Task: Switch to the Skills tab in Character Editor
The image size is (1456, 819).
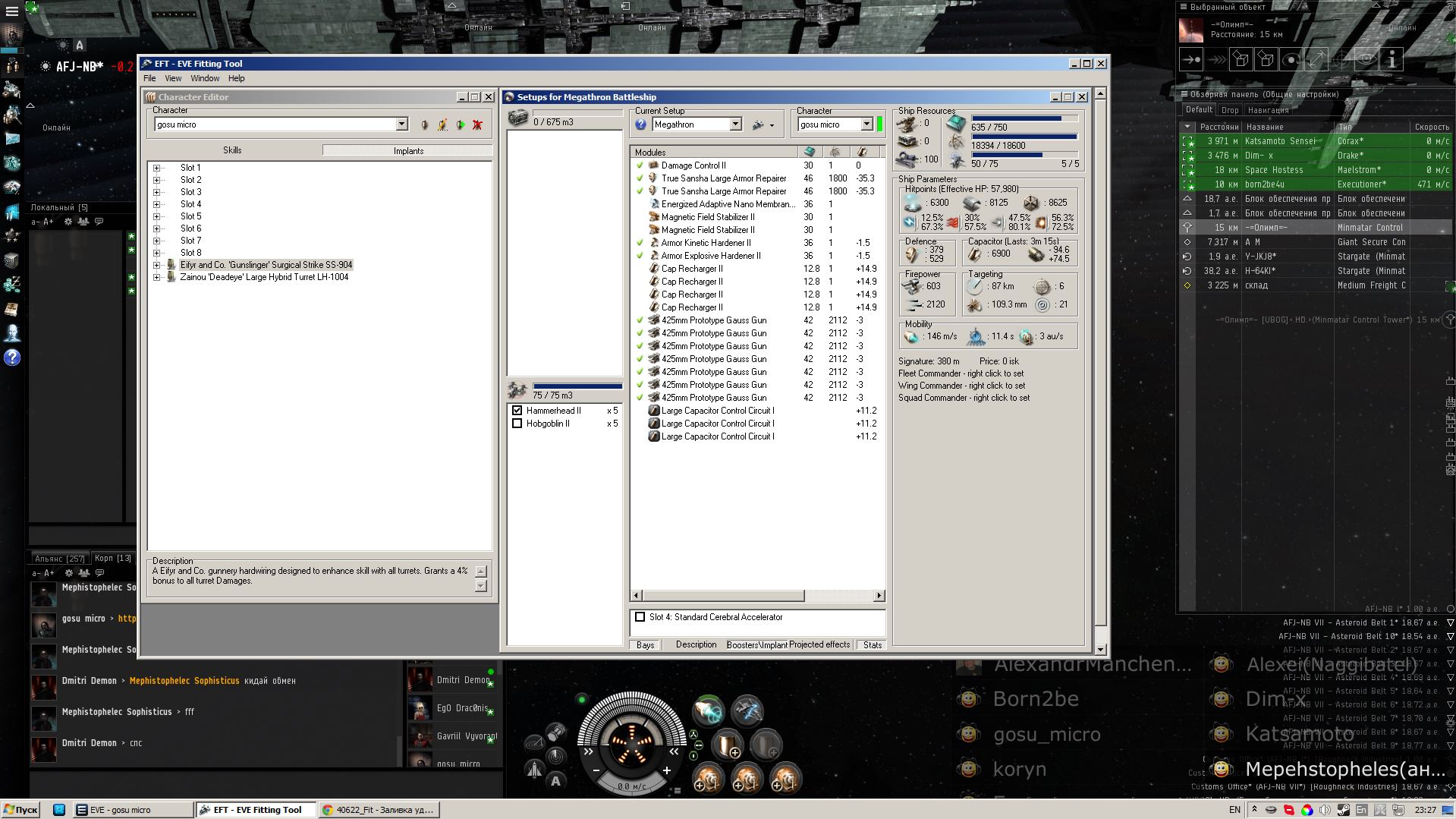Action: coord(232,150)
